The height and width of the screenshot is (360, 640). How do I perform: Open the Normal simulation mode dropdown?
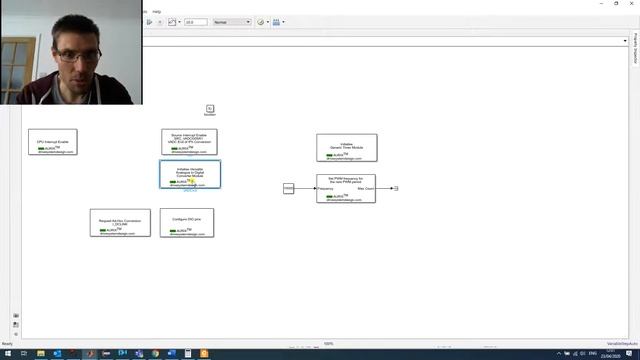pos(232,22)
